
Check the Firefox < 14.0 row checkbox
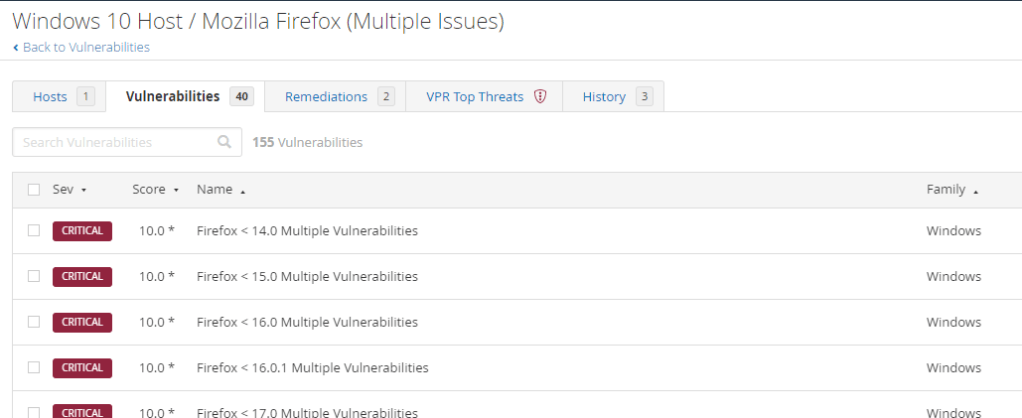pyautogui.click(x=34, y=231)
